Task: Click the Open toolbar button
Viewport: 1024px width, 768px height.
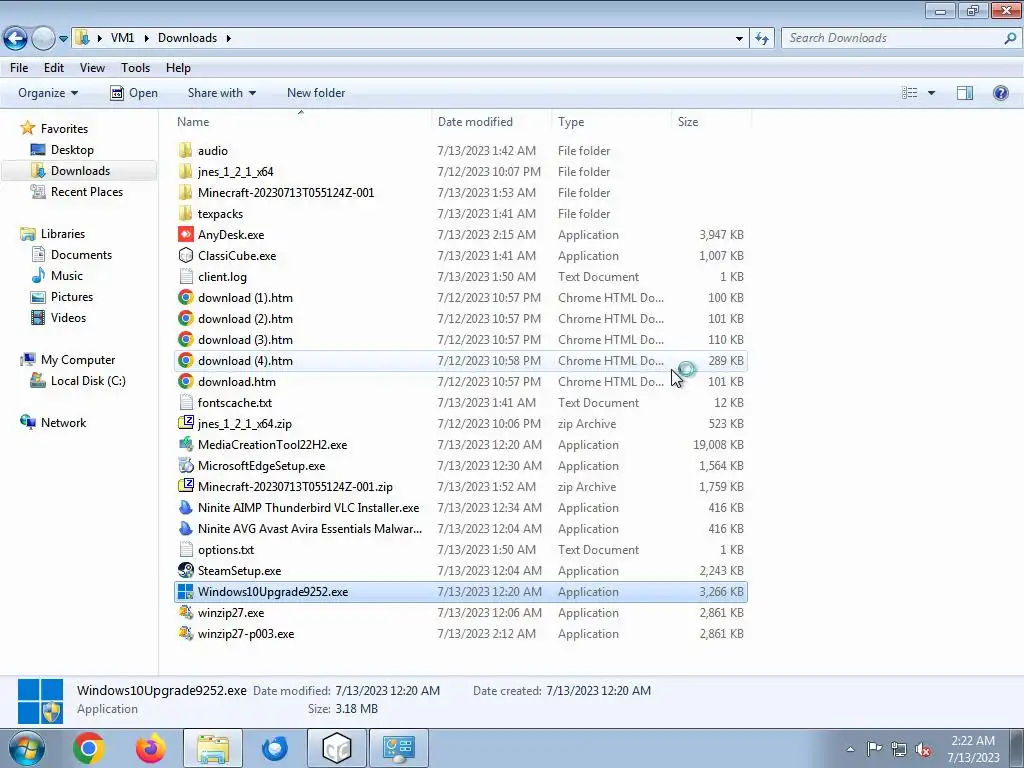Action: click(134, 93)
